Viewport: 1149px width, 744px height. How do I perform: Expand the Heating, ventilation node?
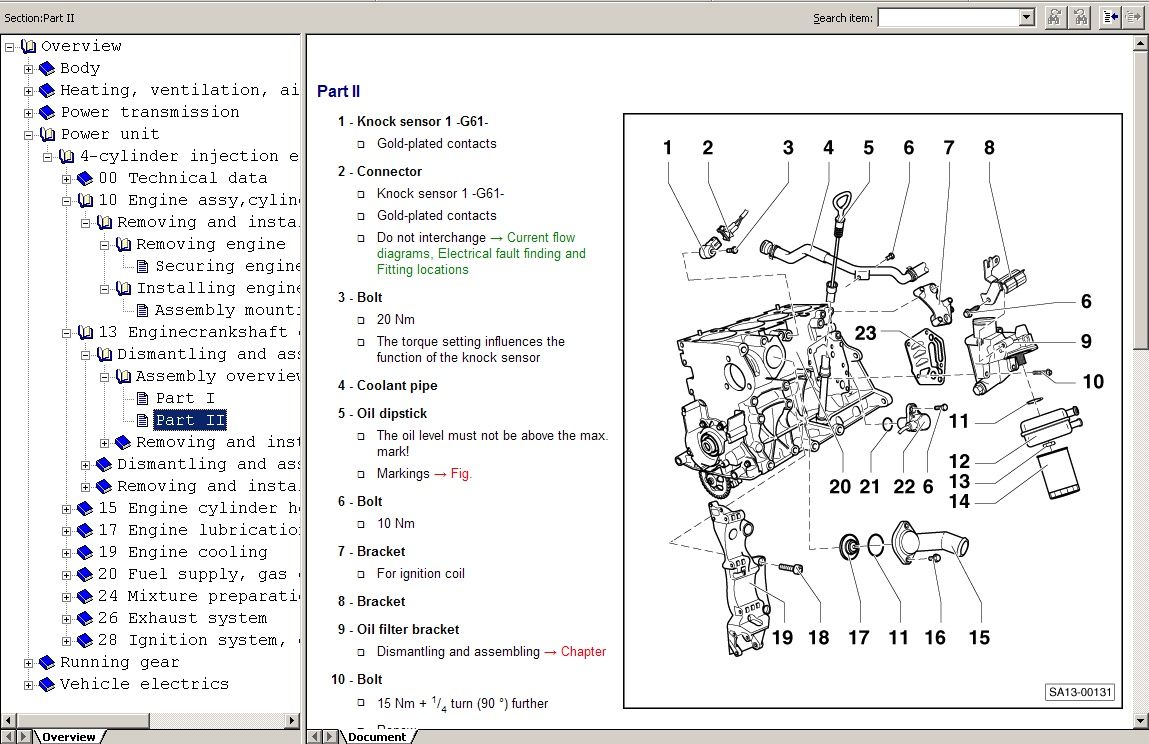point(29,91)
